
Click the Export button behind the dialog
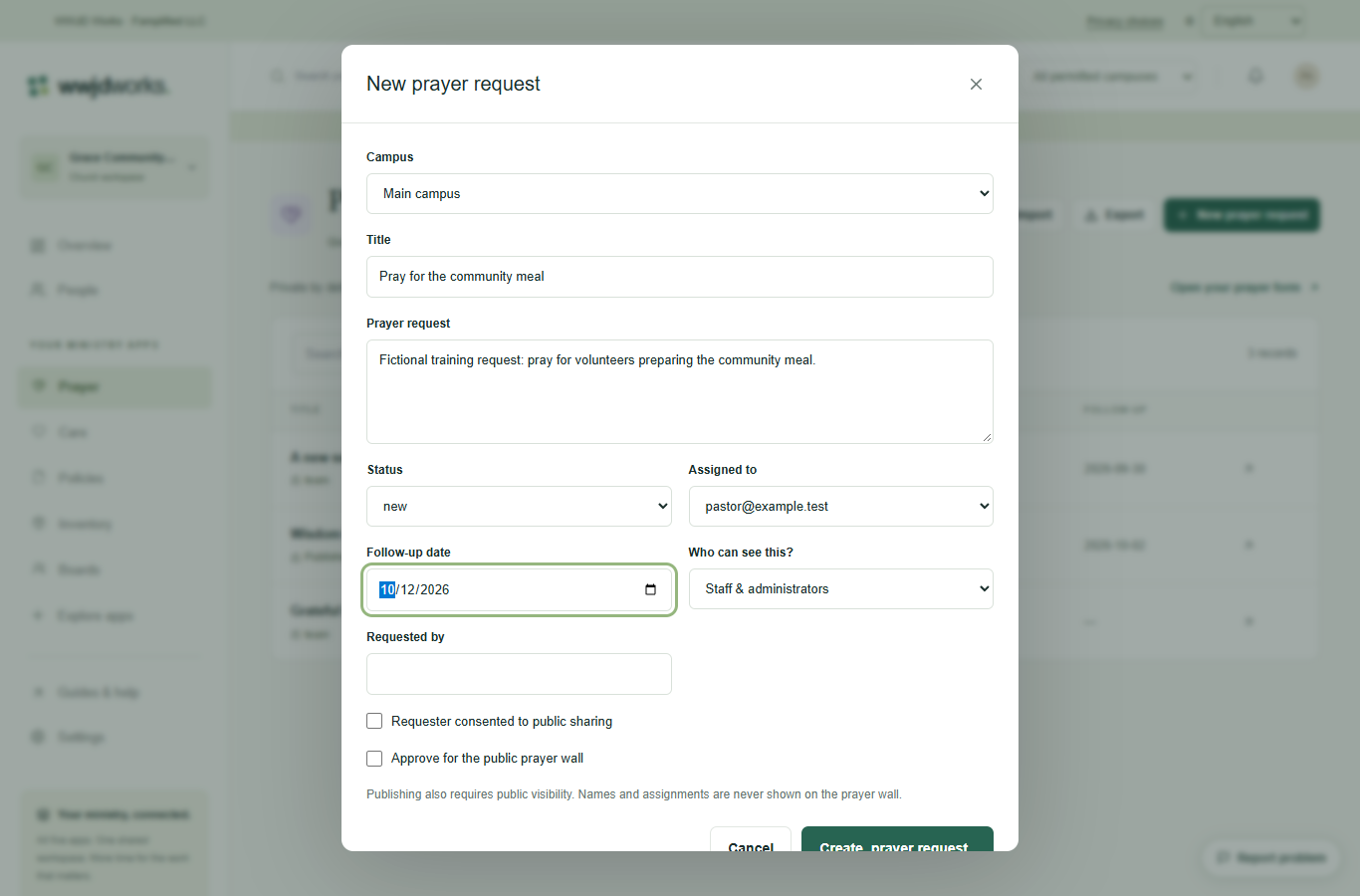coord(1114,215)
